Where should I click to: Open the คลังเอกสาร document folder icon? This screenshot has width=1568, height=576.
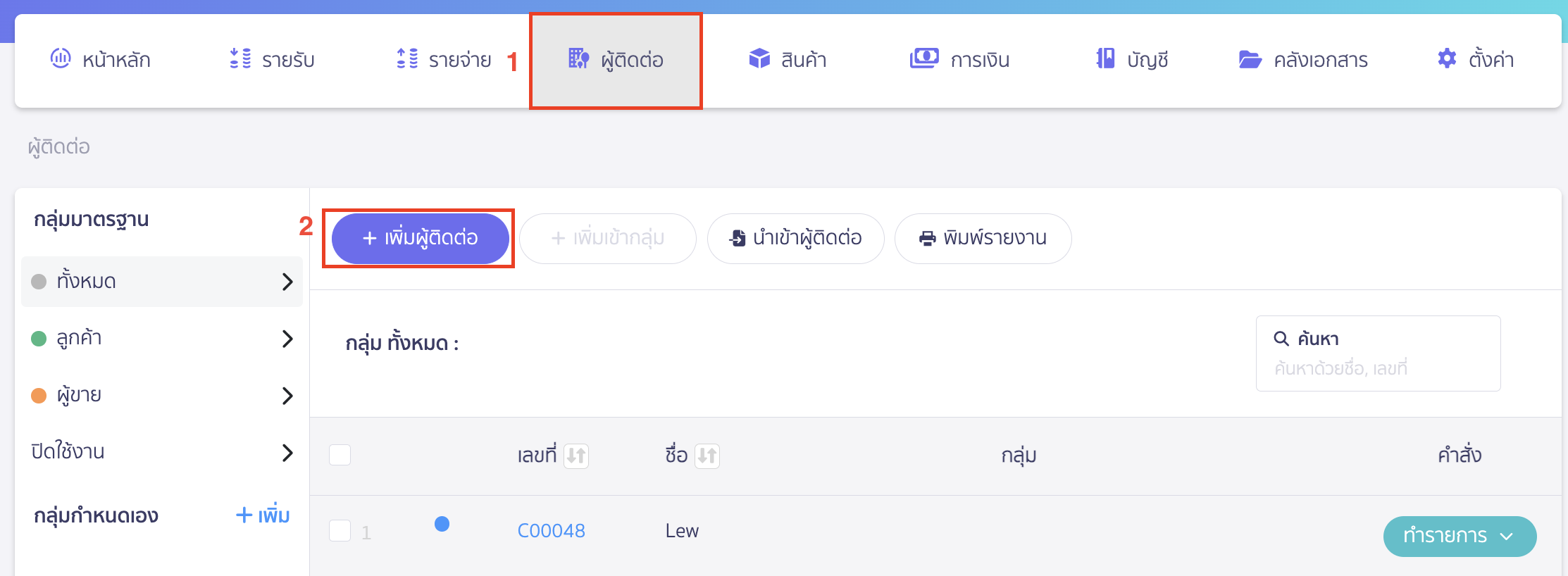click(x=1251, y=59)
